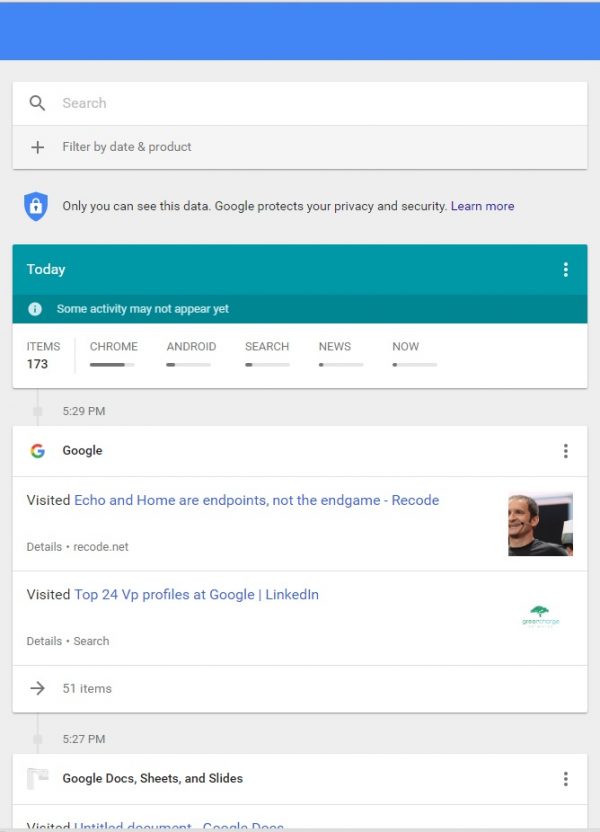Select the ANDROID activity category

point(191,354)
